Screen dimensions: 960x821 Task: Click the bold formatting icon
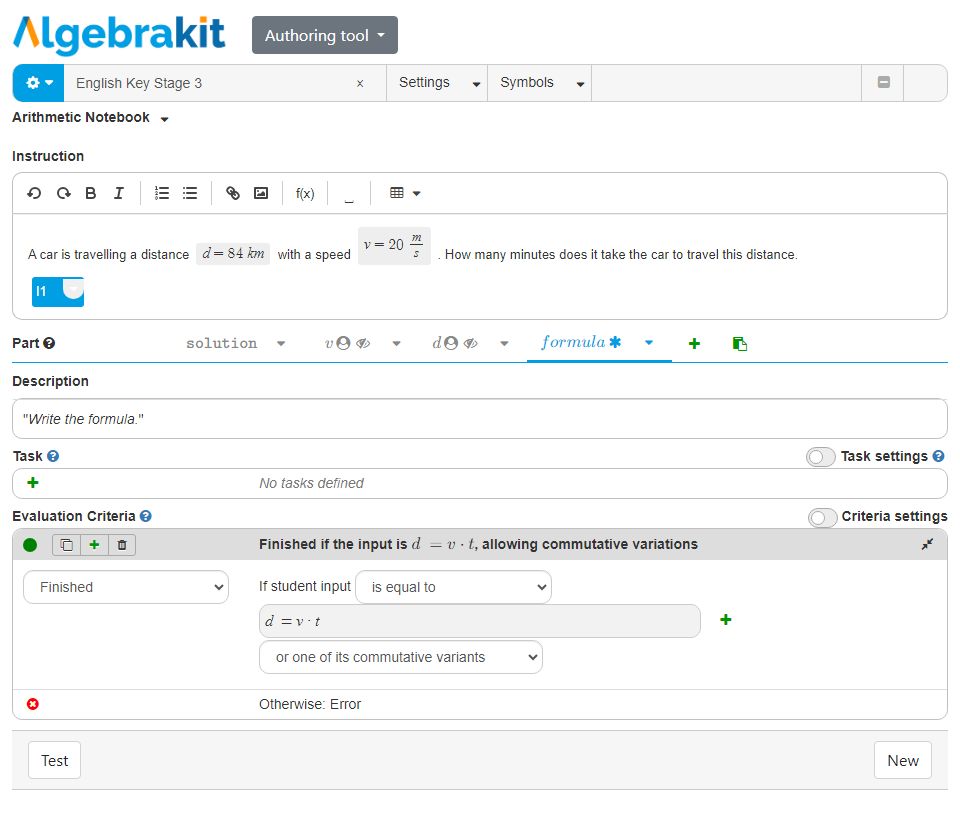(x=91, y=193)
